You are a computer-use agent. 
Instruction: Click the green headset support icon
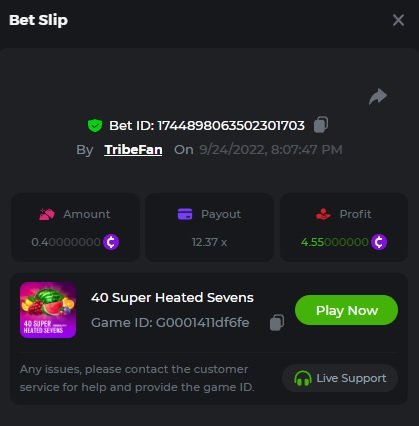pos(303,378)
